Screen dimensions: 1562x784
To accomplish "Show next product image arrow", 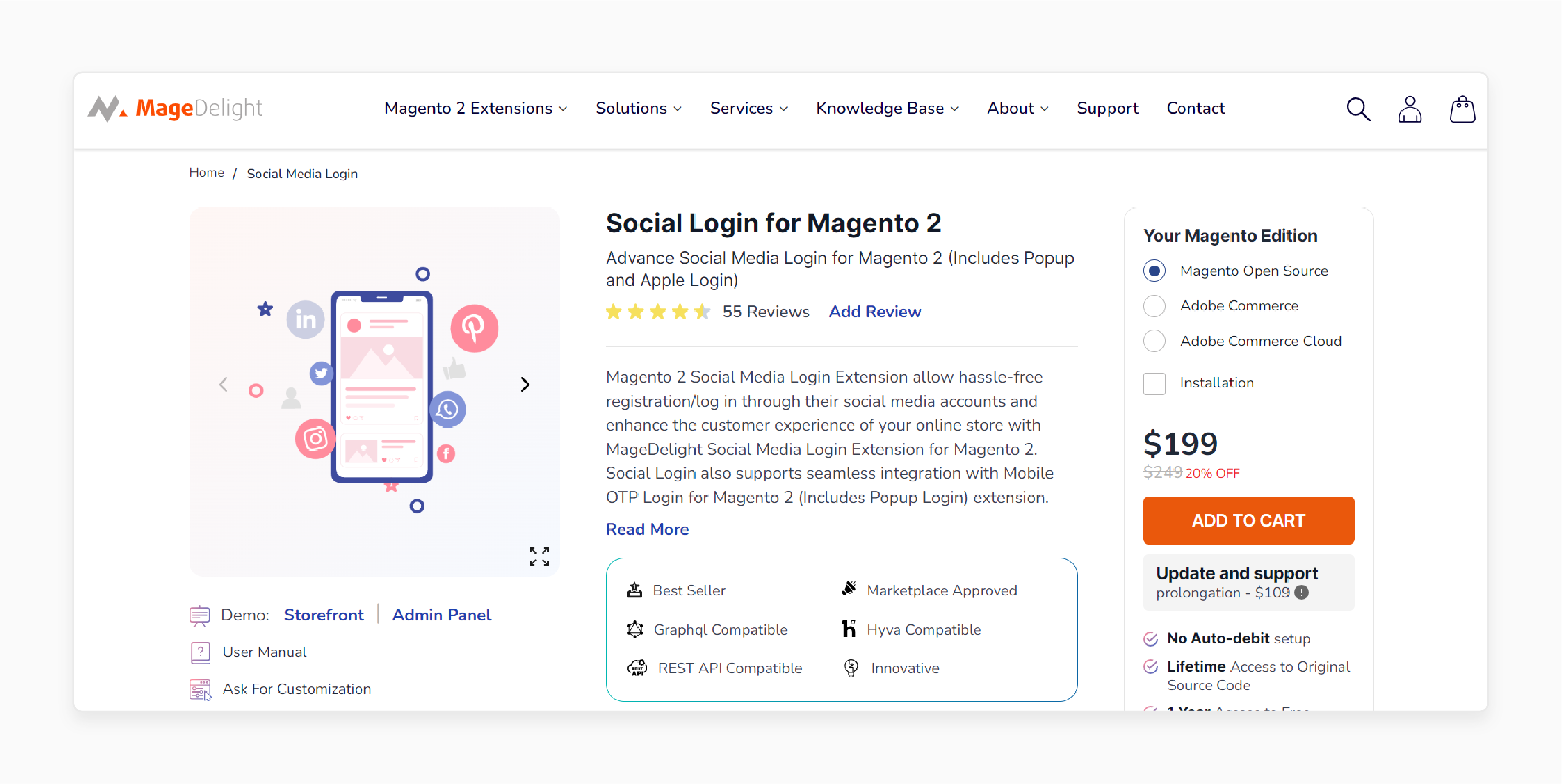I will [525, 385].
